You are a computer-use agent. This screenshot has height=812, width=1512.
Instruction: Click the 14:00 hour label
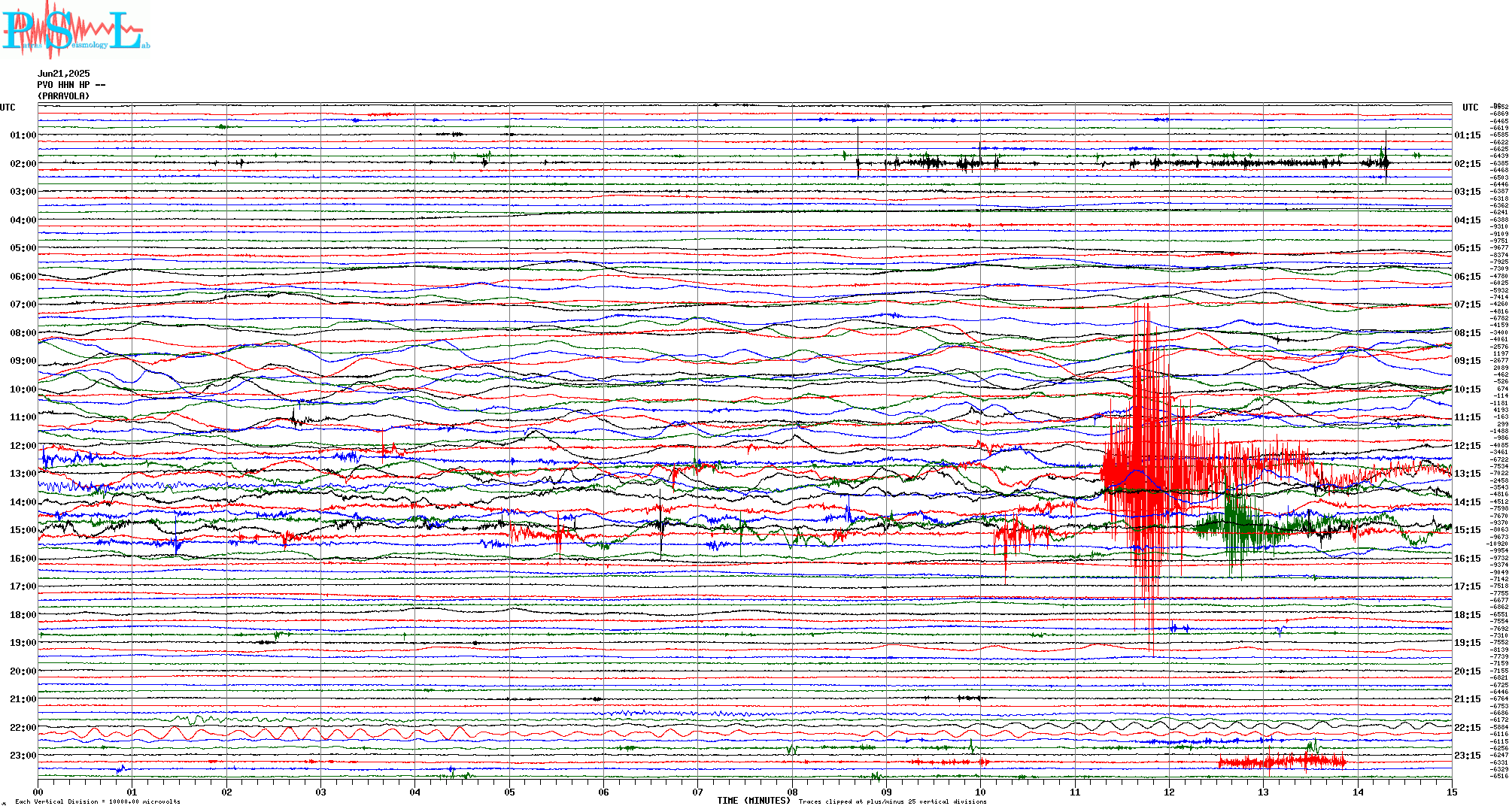tap(23, 502)
